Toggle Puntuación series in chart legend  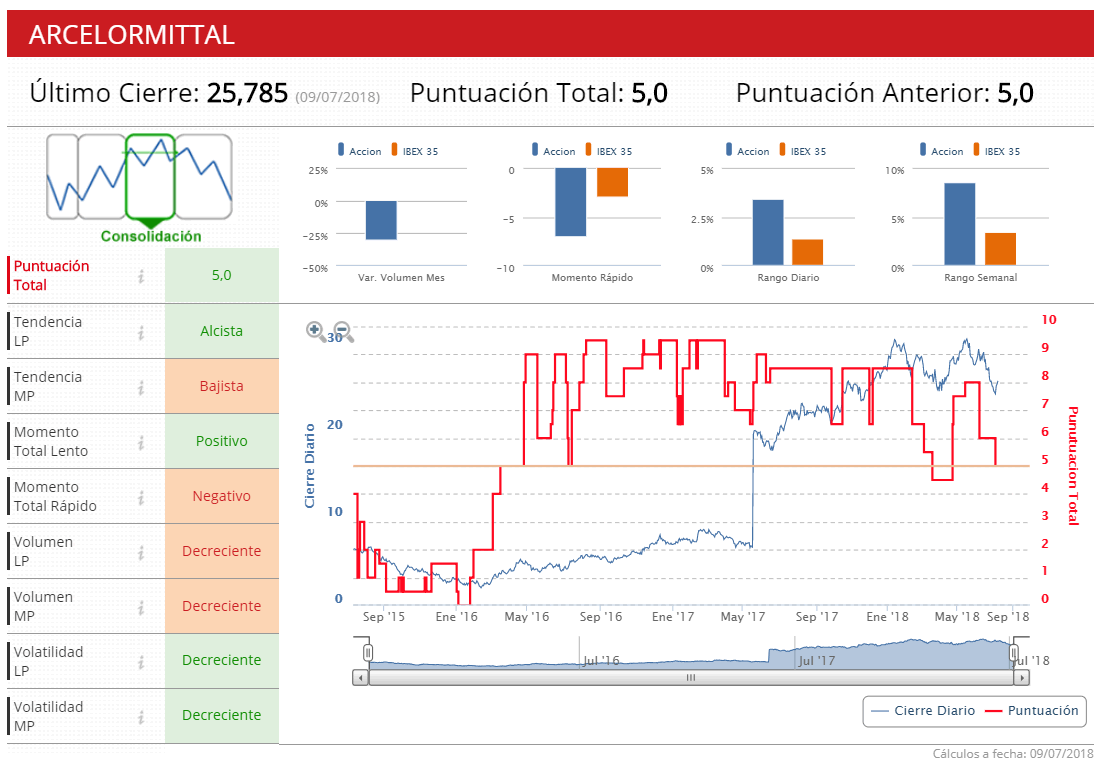pos(1032,711)
